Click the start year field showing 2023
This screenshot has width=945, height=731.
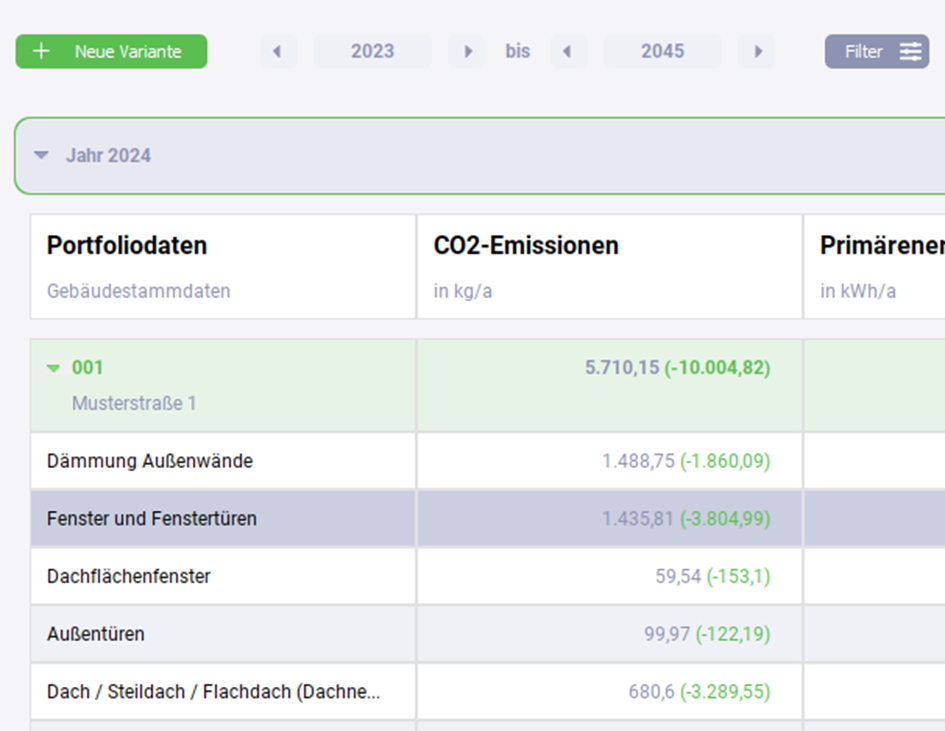372,52
